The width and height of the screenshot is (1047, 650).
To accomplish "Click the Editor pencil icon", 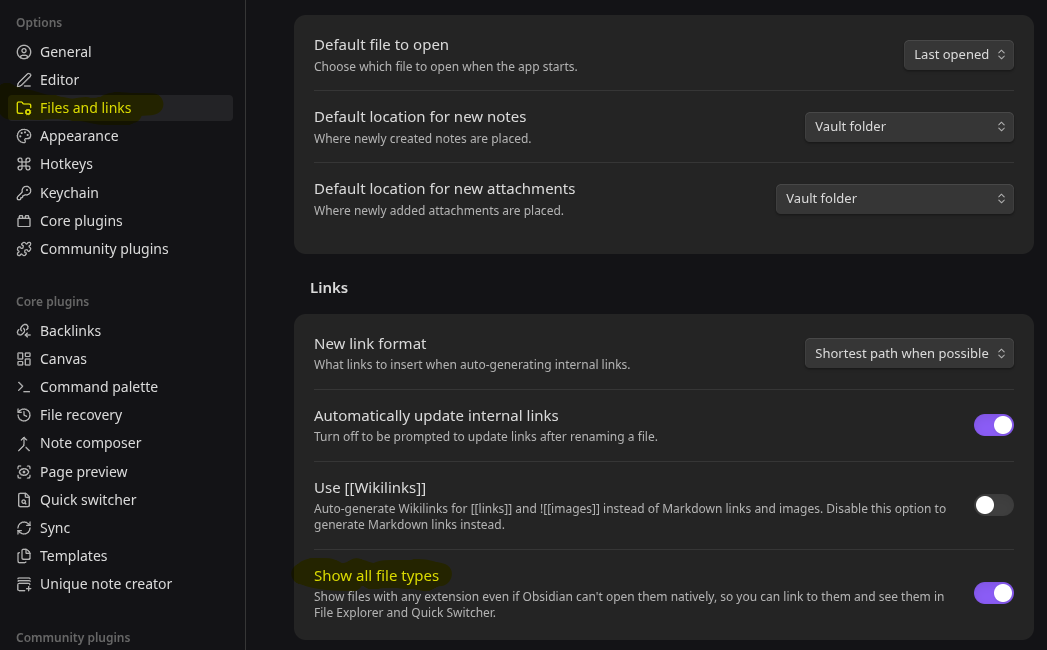I will [x=24, y=80].
